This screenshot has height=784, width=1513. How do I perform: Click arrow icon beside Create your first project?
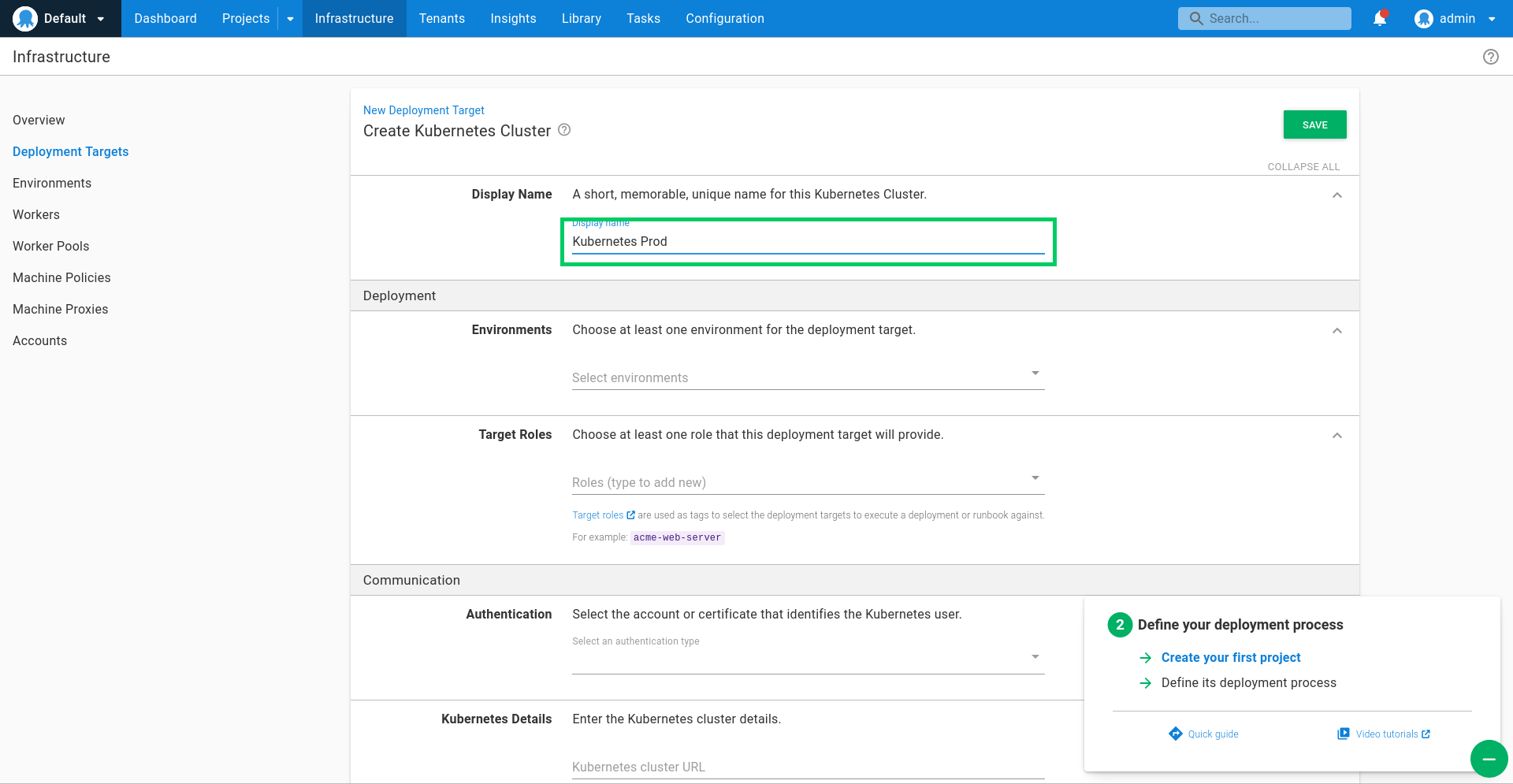click(x=1146, y=658)
